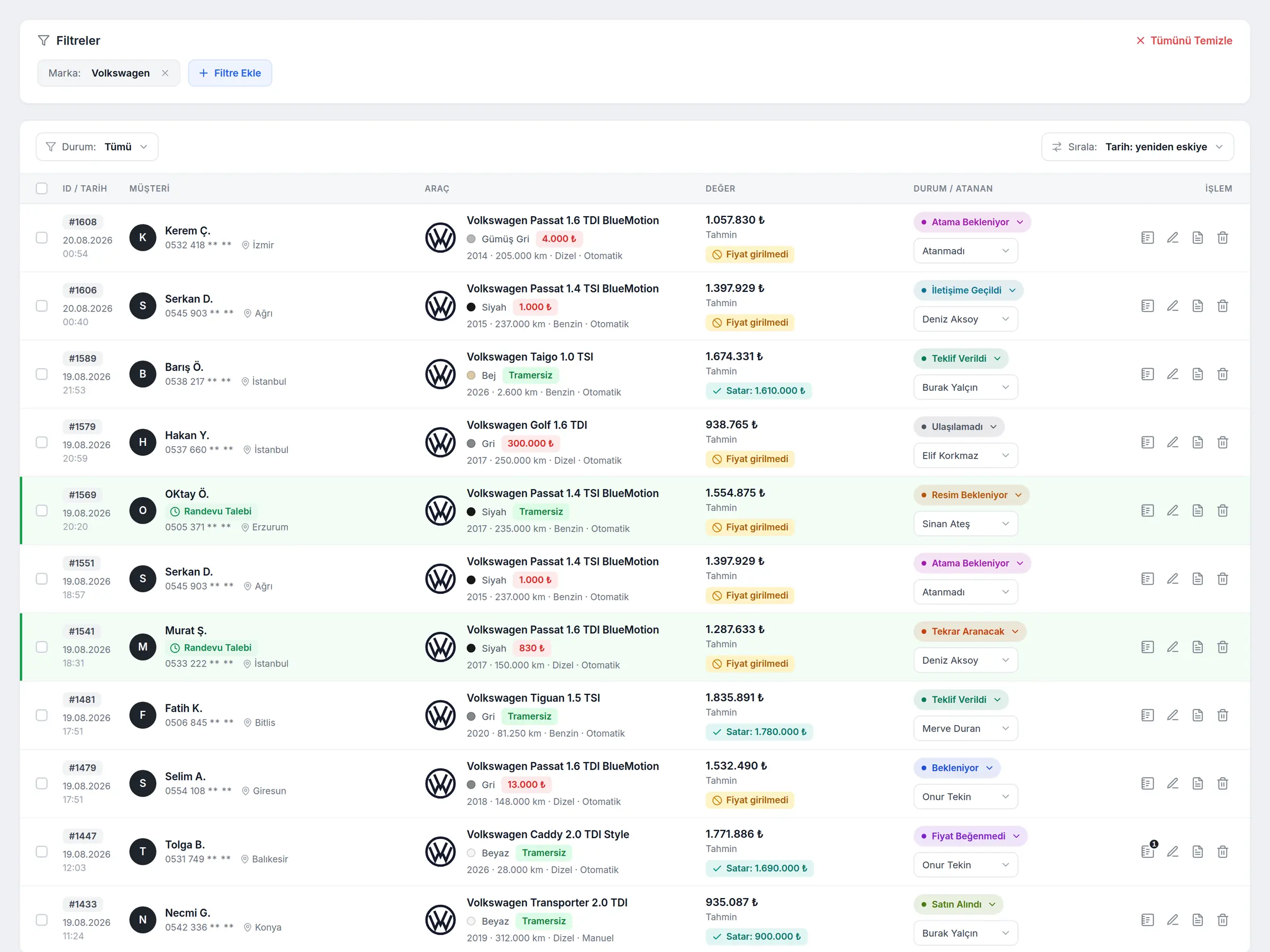This screenshot has width=1270, height=952.
Task: Open notes icon for Murat Ş. row
Action: 1147,647
